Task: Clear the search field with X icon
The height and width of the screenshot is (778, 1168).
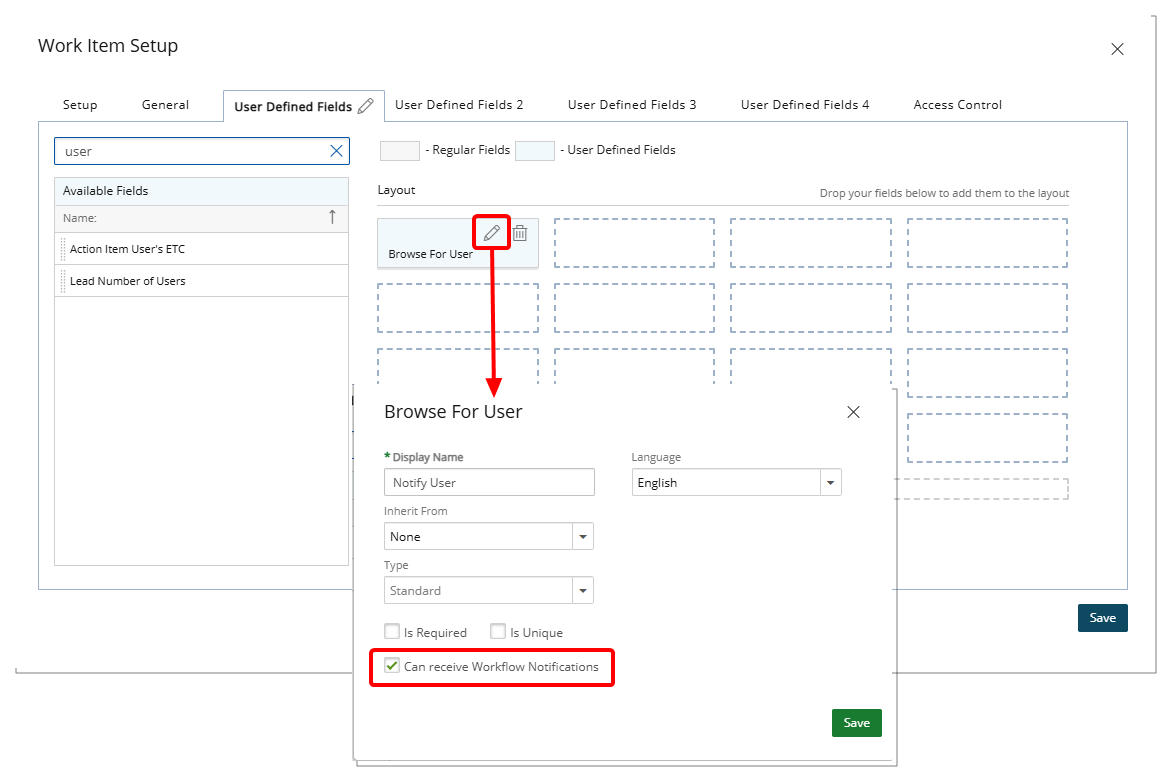Action: coord(337,151)
